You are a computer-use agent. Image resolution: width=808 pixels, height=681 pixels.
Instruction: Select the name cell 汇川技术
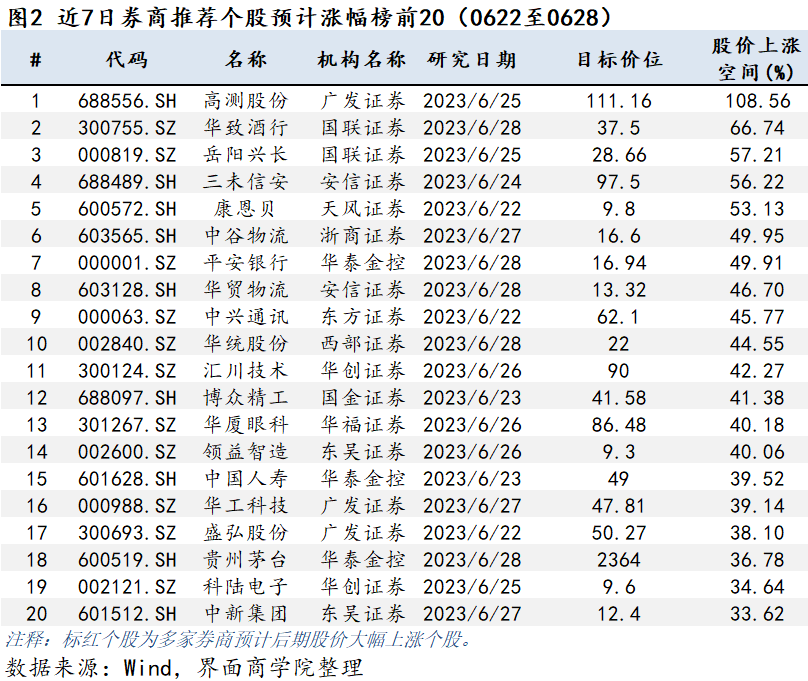[x=246, y=371]
